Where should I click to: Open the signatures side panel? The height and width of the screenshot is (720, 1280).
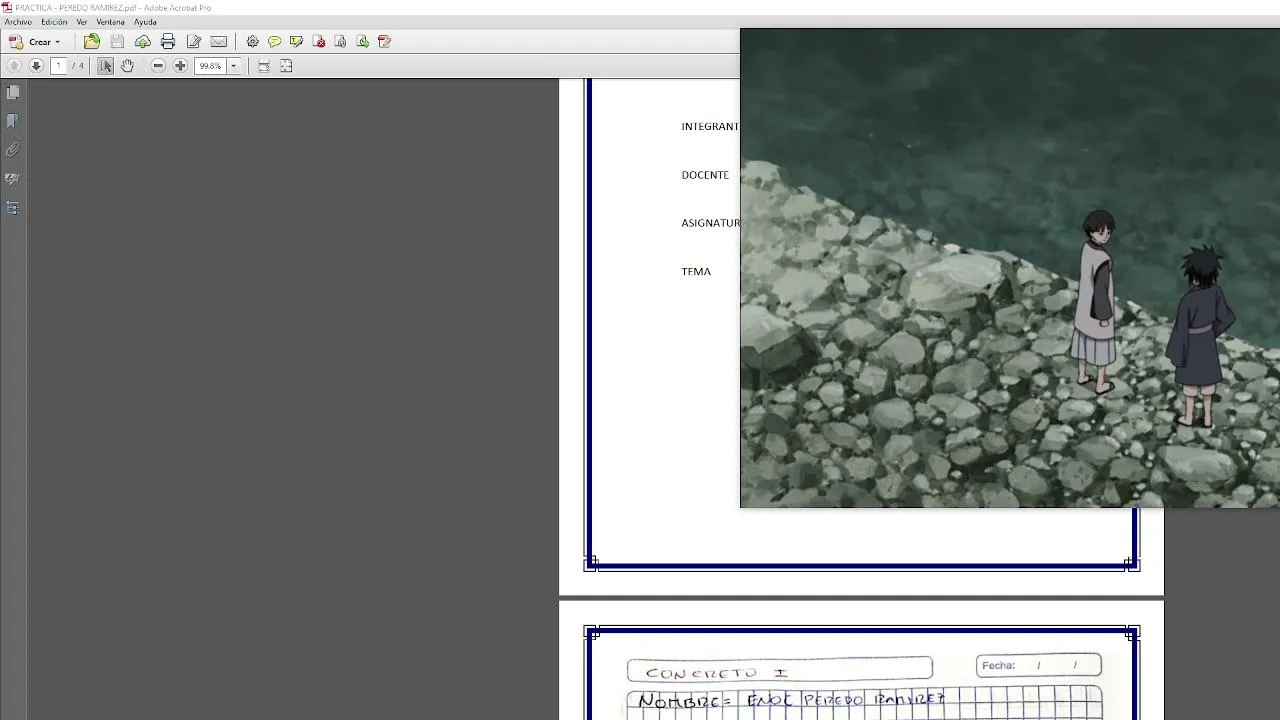pos(13,179)
